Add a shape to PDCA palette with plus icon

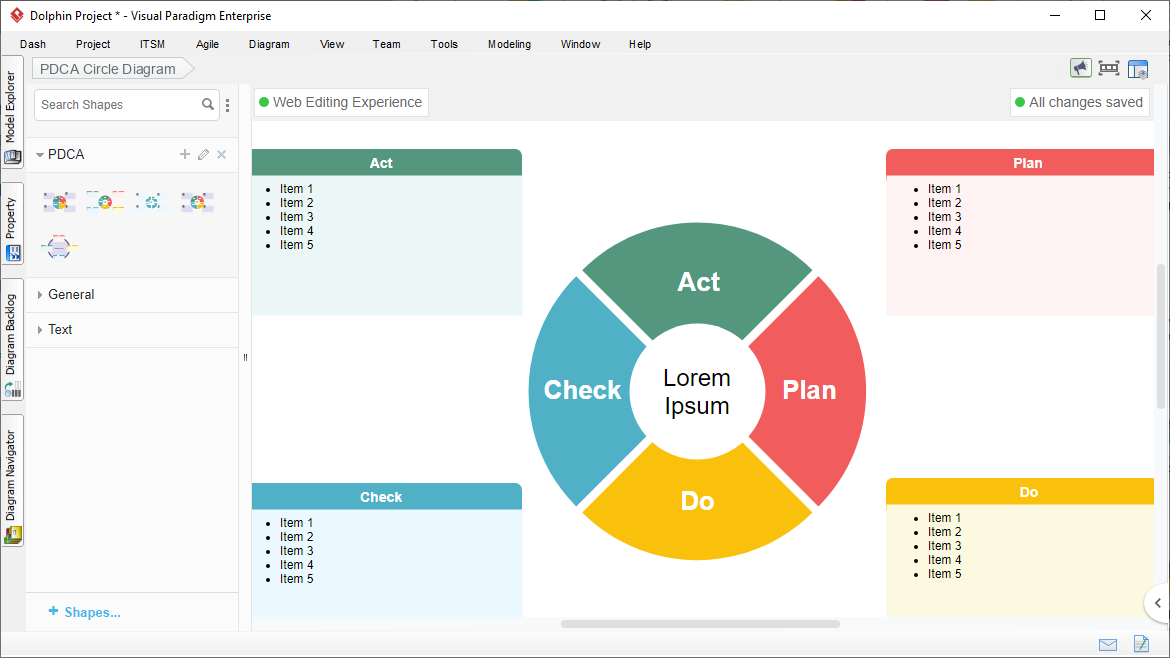pyautogui.click(x=184, y=154)
